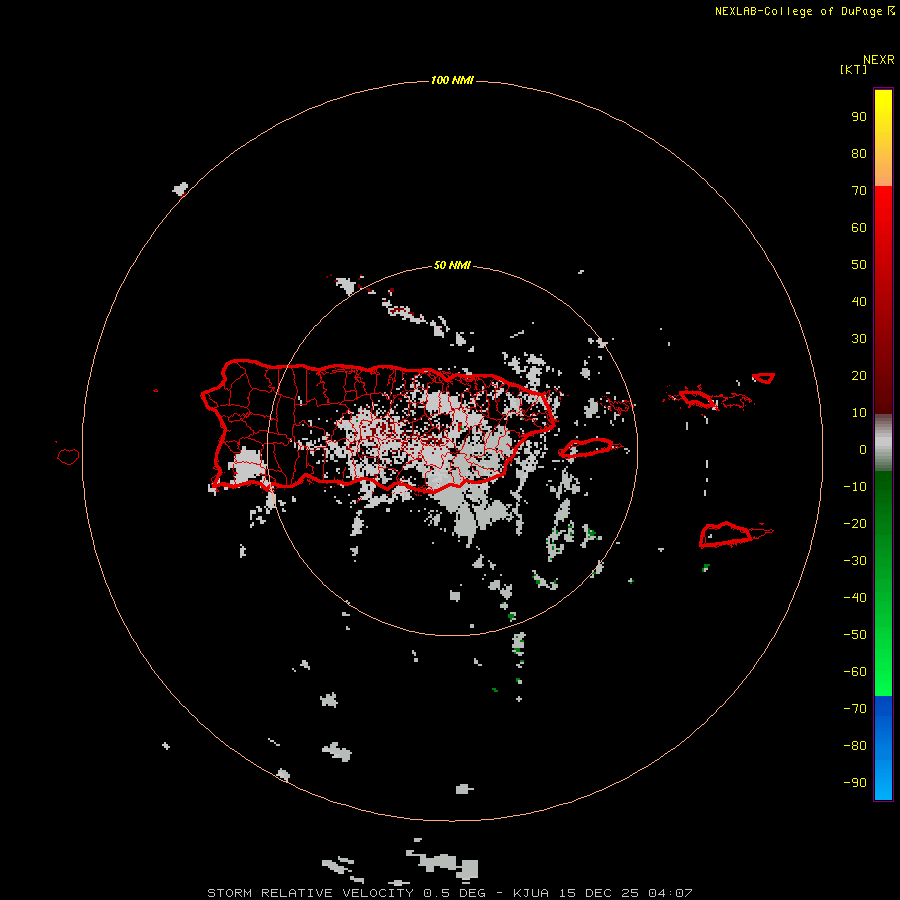This screenshot has height=900, width=900.
Task: Click the 15 DEC 25 date text
Action: (599, 893)
